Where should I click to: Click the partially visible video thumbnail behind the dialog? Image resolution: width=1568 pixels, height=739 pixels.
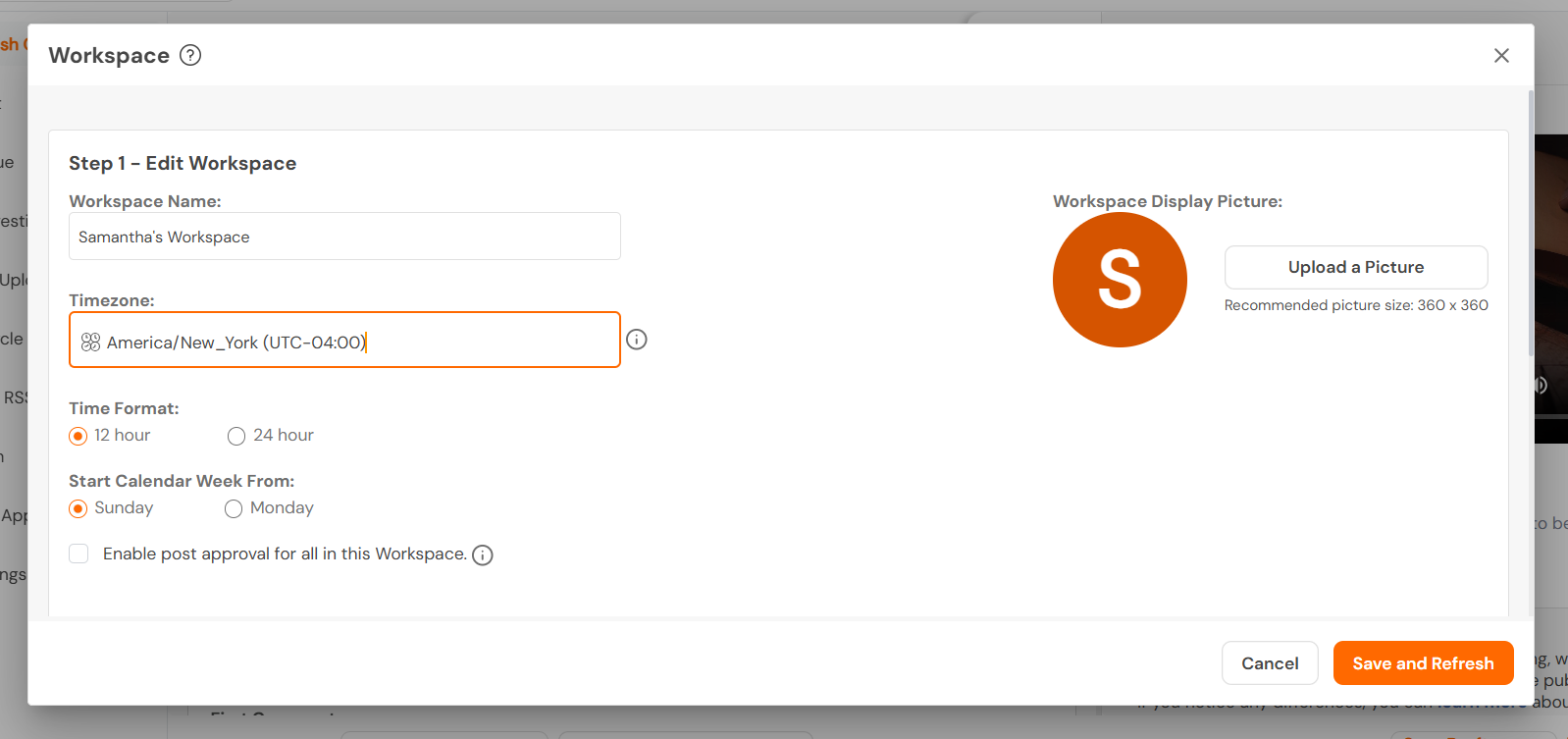[1550, 289]
